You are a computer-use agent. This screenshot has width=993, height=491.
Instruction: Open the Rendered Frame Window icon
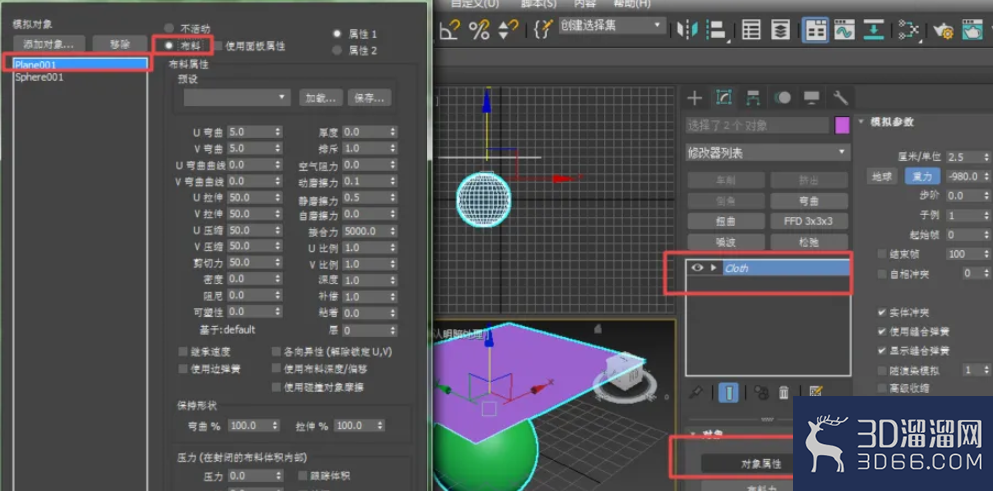tap(972, 30)
